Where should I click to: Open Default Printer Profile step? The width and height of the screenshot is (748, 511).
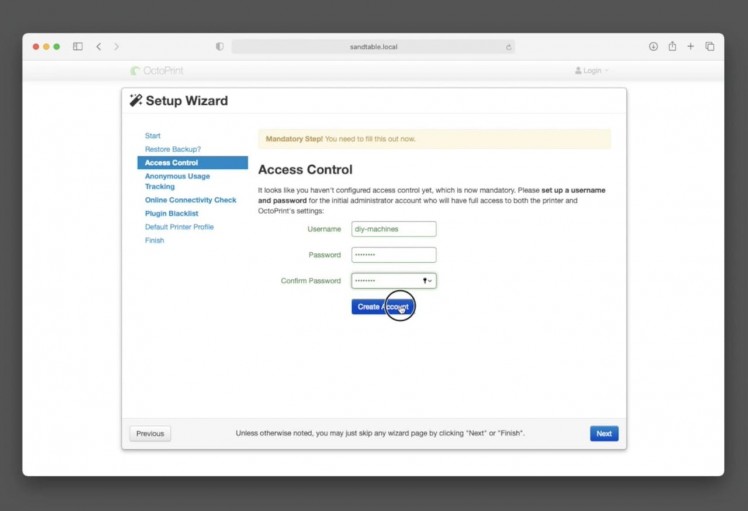[x=179, y=227]
